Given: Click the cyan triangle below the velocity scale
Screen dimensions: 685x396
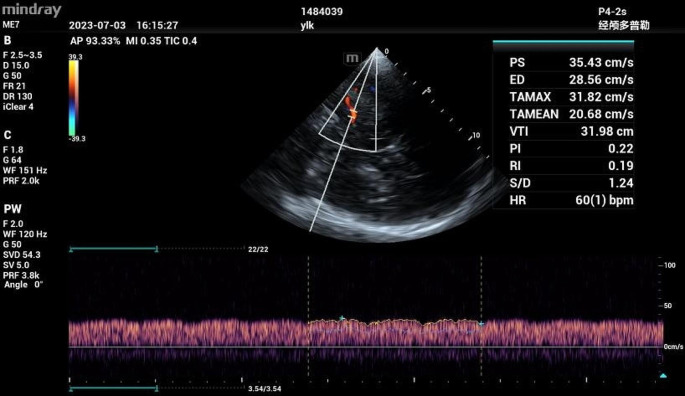Looking at the screenshot, I should 663,375.
